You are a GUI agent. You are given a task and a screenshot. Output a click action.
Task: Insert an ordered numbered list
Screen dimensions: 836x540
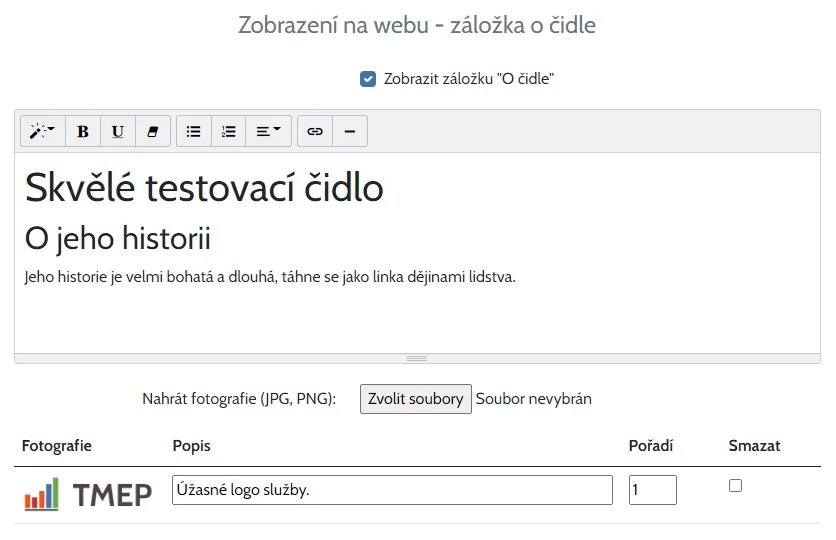point(228,131)
